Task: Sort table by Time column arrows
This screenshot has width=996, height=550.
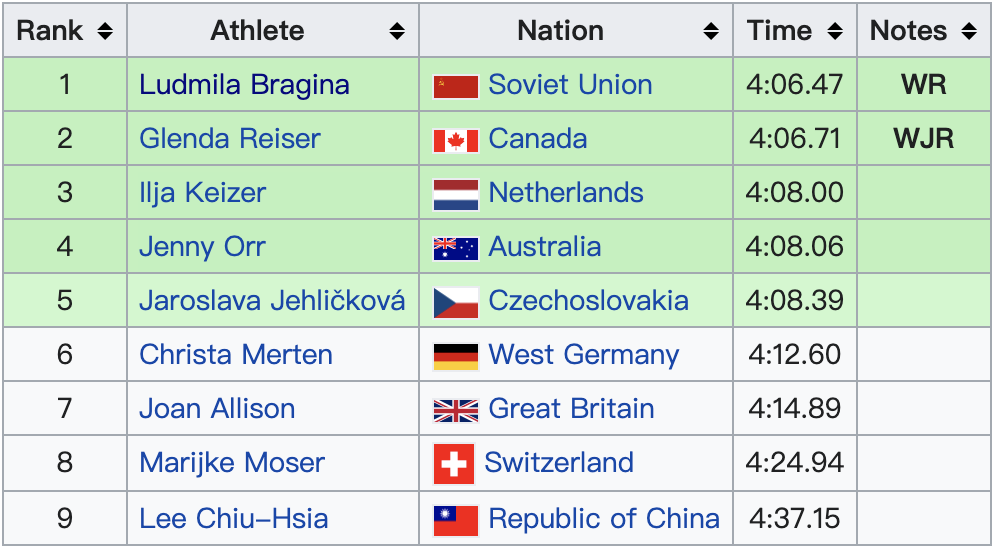Action: 835,31
